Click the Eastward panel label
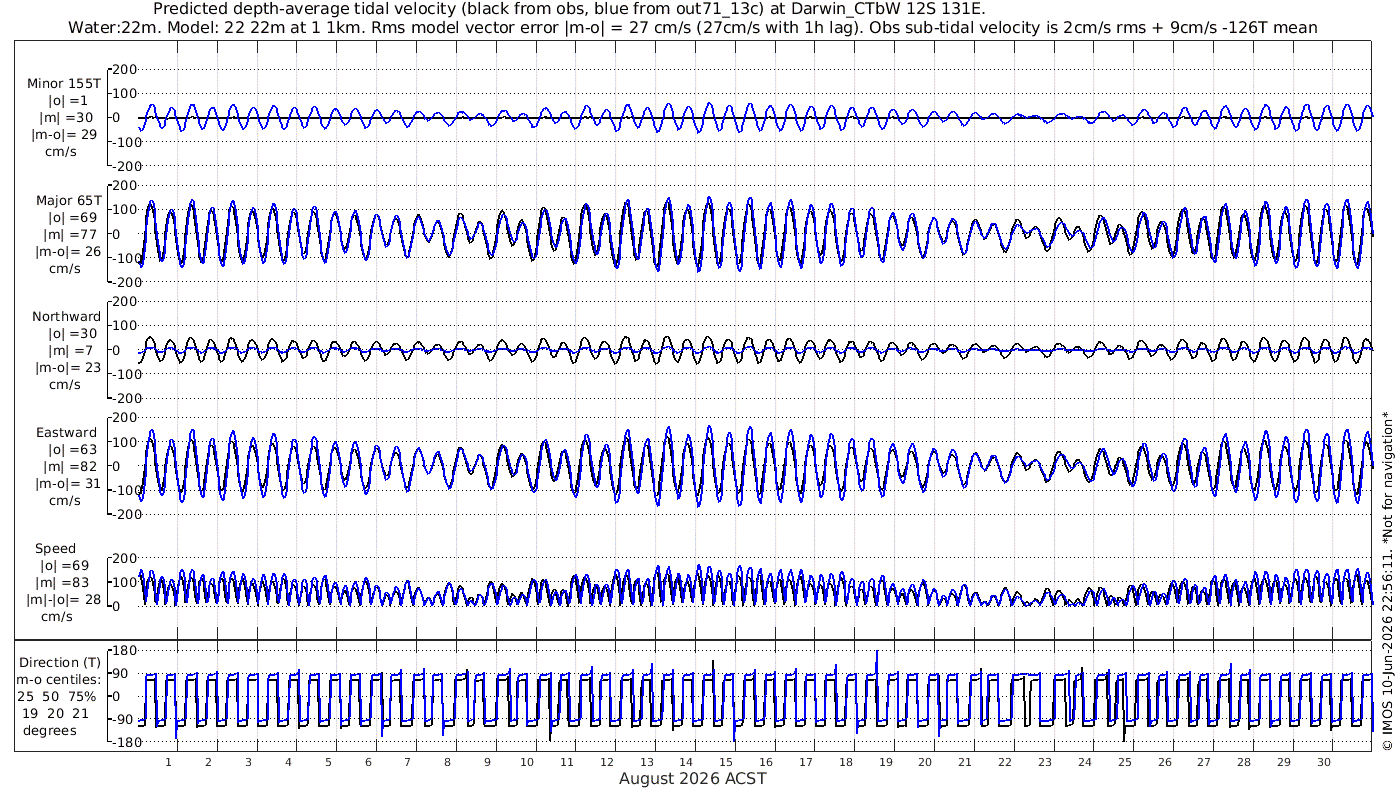Viewport: 1400px width, 800px height. (66, 433)
